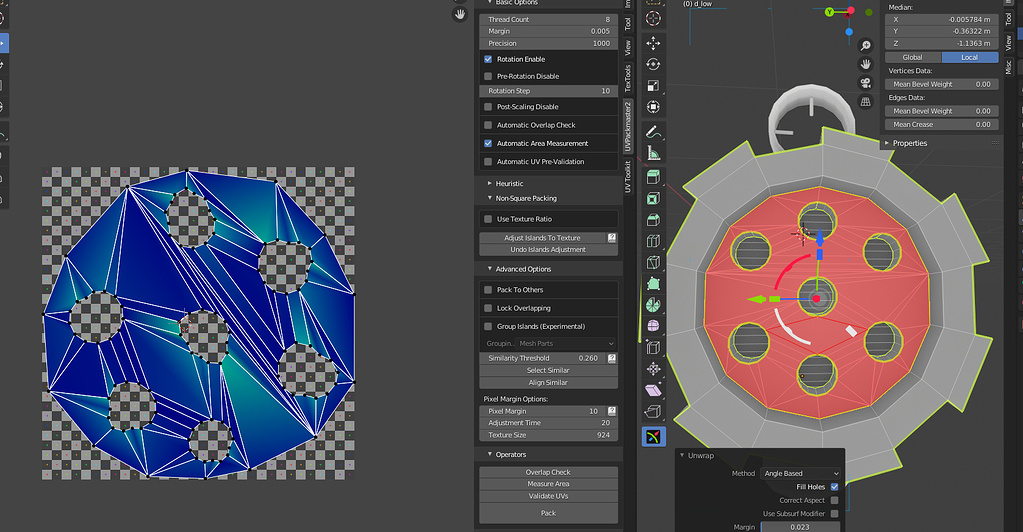Enable Automatic UV Pre-Validation

[x=488, y=161]
